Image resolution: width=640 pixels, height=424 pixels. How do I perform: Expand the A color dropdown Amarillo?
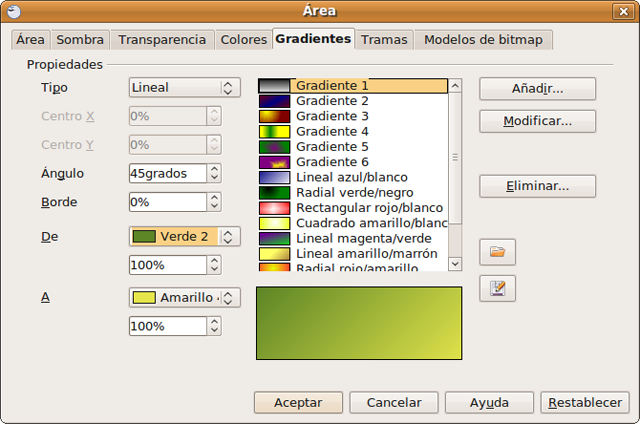click(185, 297)
